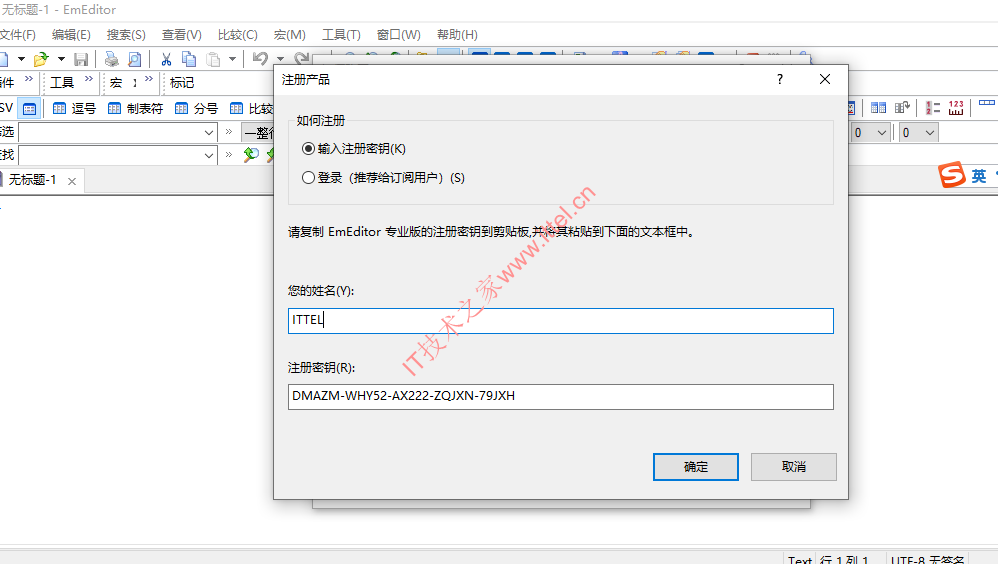Close the 注册产品 dialog
The image size is (998, 564).
(x=825, y=79)
